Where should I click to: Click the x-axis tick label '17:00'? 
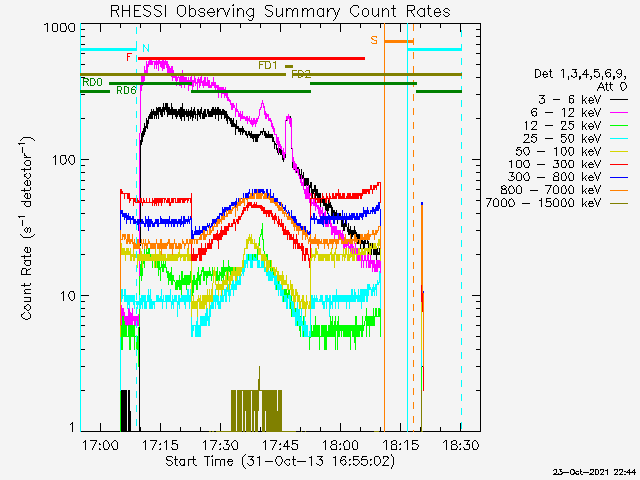[100, 445]
